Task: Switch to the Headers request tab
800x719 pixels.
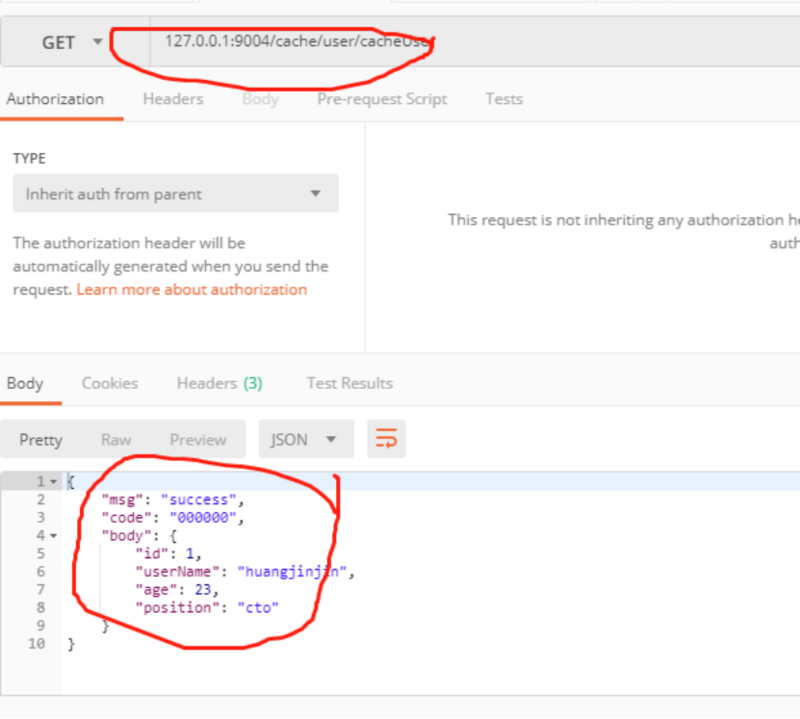Action: pyautogui.click(x=172, y=98)
